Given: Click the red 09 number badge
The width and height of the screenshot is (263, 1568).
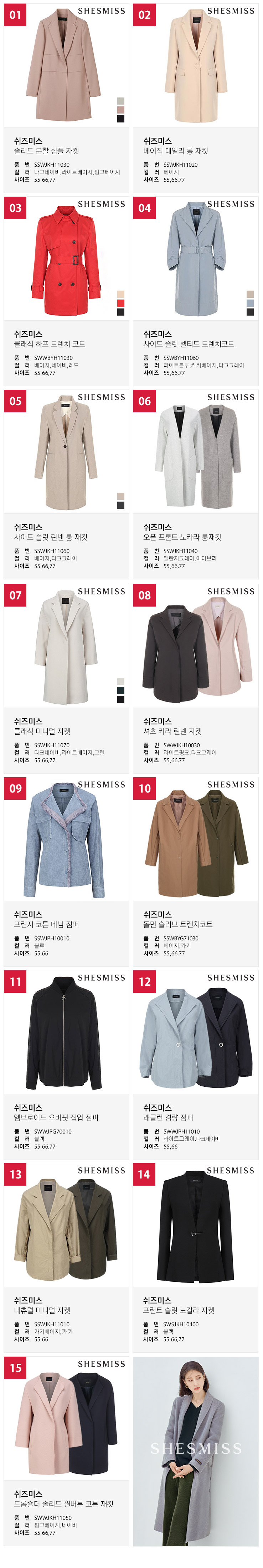Looking at the screenshot, I should [15, 788].
